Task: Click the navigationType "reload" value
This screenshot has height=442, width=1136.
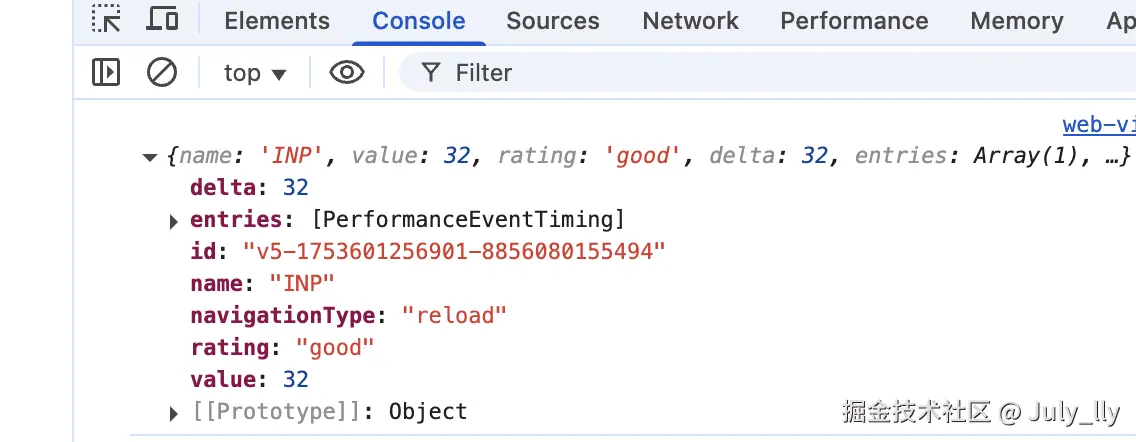Action: tap(454, 315)
